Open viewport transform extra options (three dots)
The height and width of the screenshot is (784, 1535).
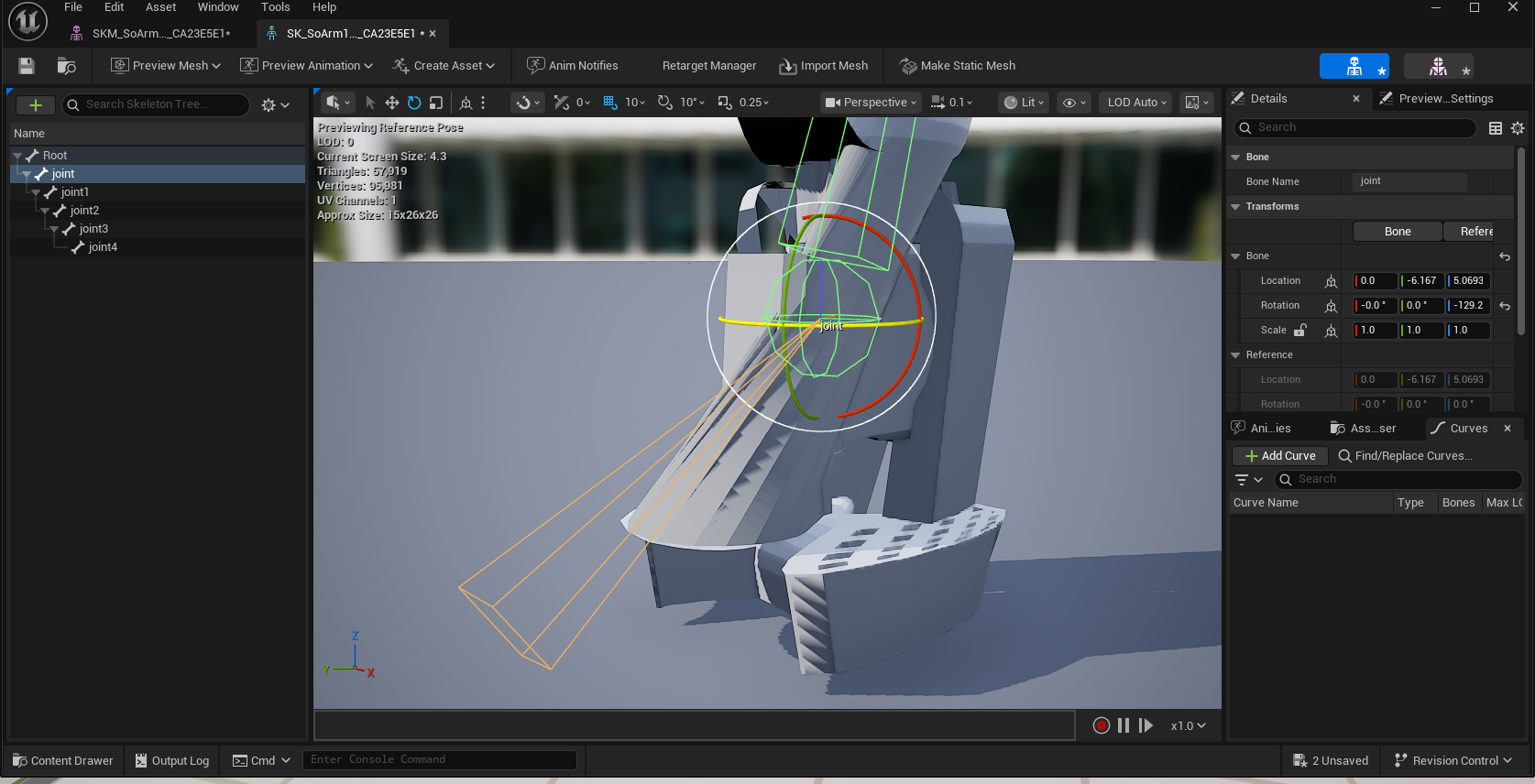[483, 103]
